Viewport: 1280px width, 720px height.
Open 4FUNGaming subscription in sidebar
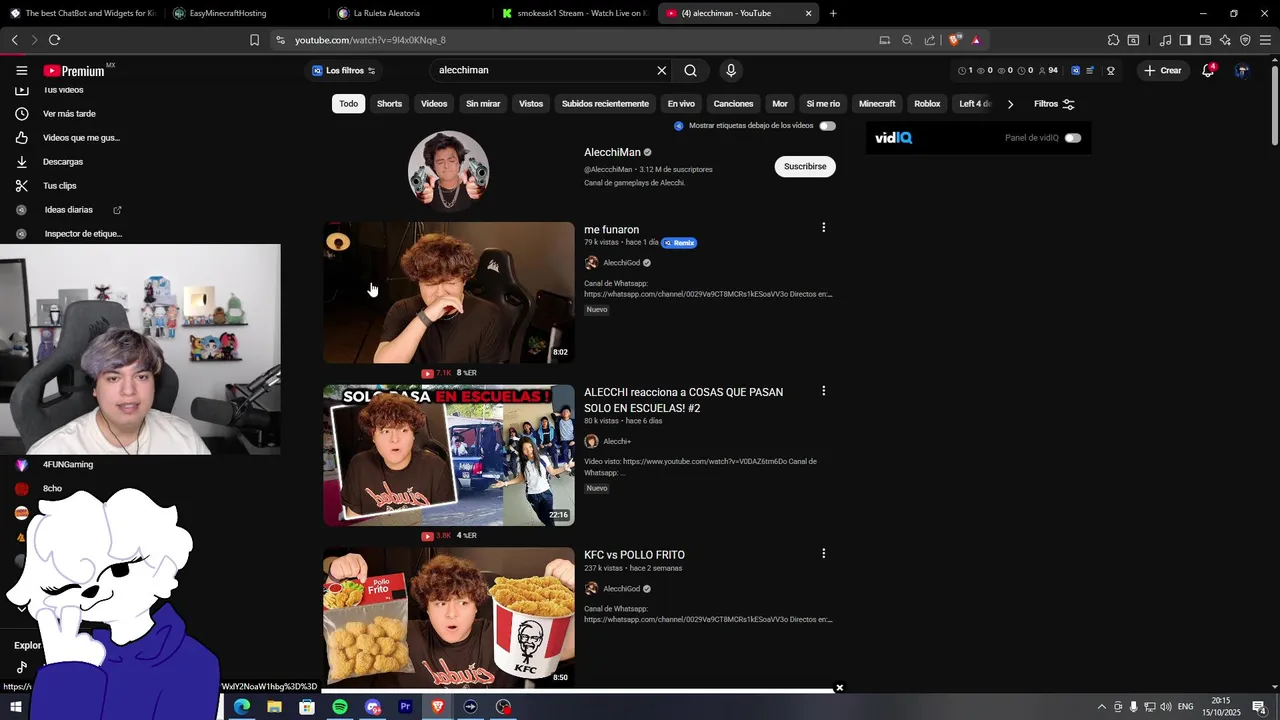[x=67, y=465]
